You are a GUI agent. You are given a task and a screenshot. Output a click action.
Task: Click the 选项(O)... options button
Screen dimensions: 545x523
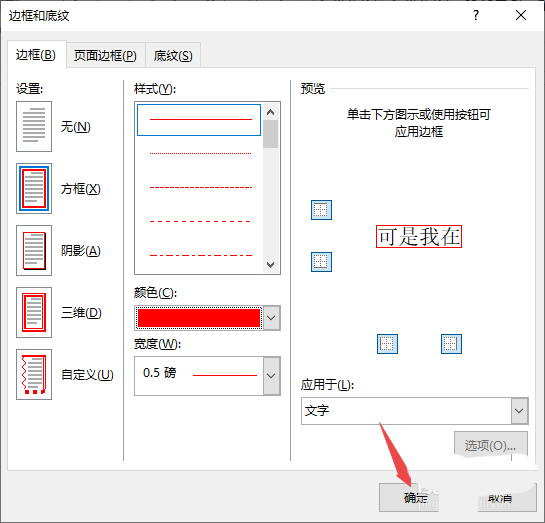490,445
